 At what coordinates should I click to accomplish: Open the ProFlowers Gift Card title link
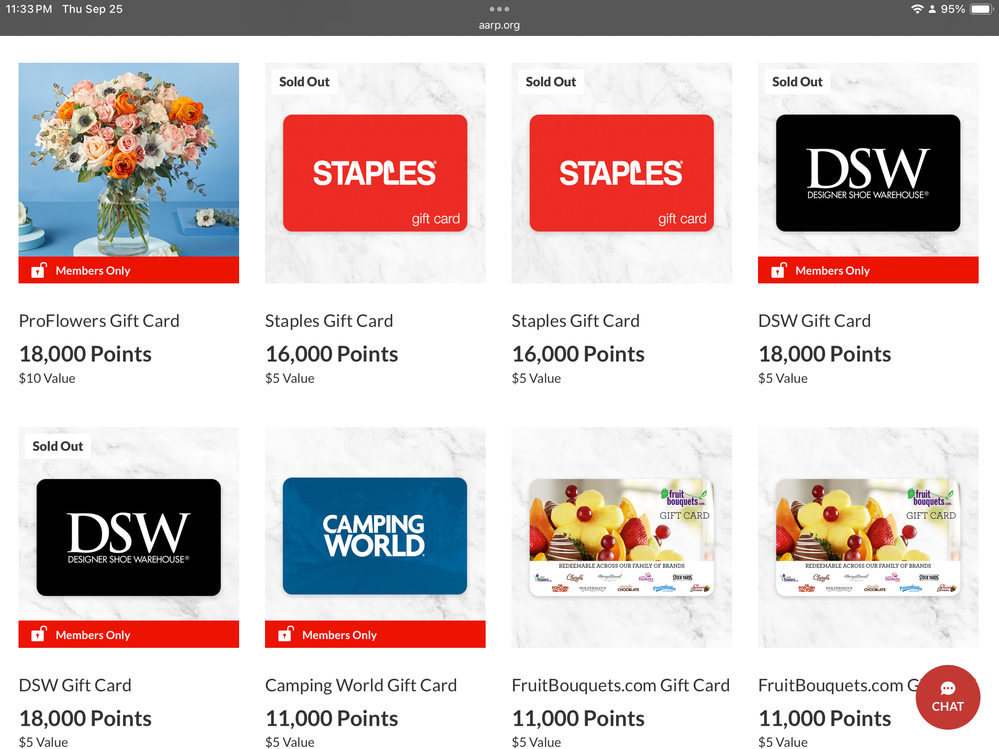pyautogui.click(x=99, y=321)
